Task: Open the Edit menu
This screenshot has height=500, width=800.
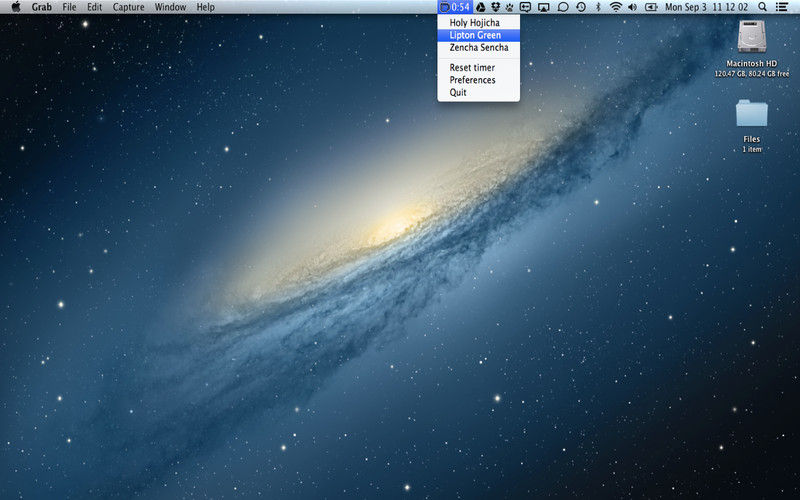Action: [94, 7]
